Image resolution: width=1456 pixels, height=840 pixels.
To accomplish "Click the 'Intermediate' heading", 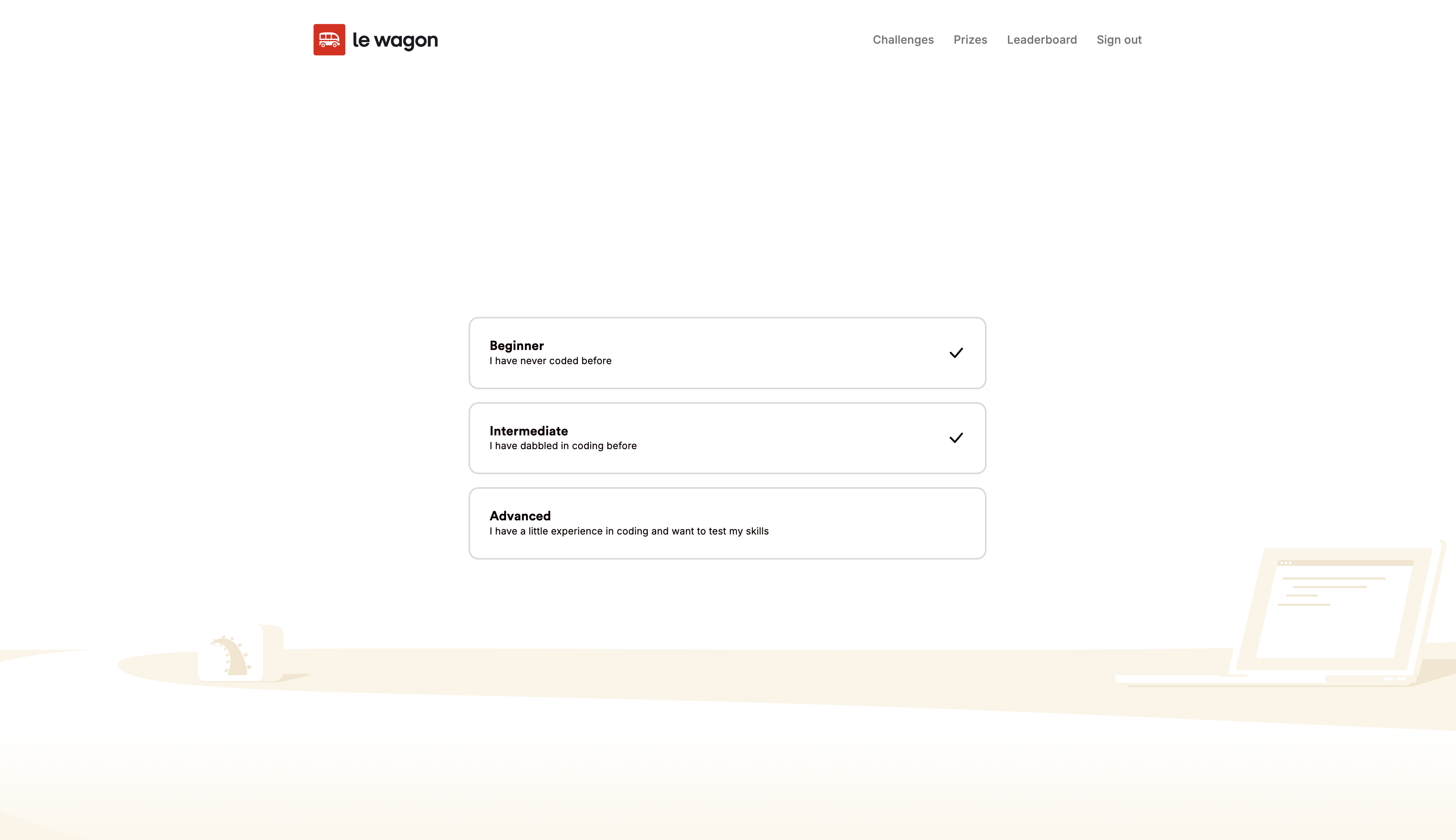I will coord(528,431).
